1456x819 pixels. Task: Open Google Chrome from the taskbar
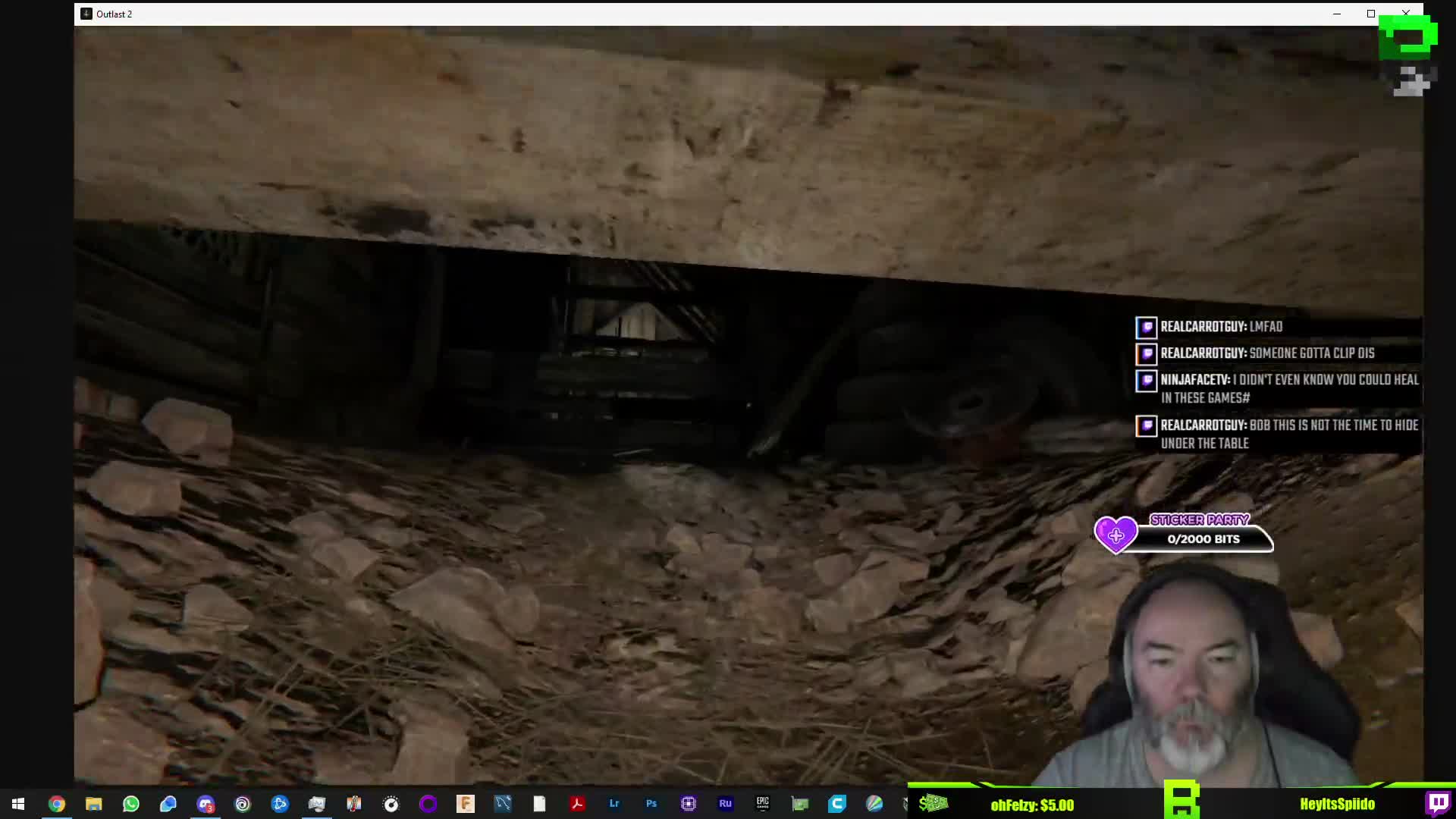(x=57, y=804)
